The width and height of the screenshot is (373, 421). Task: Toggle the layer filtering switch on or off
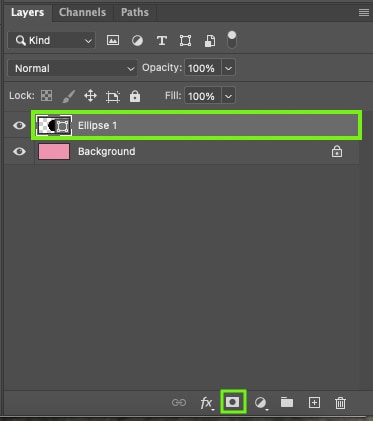(x=232, y=40)
